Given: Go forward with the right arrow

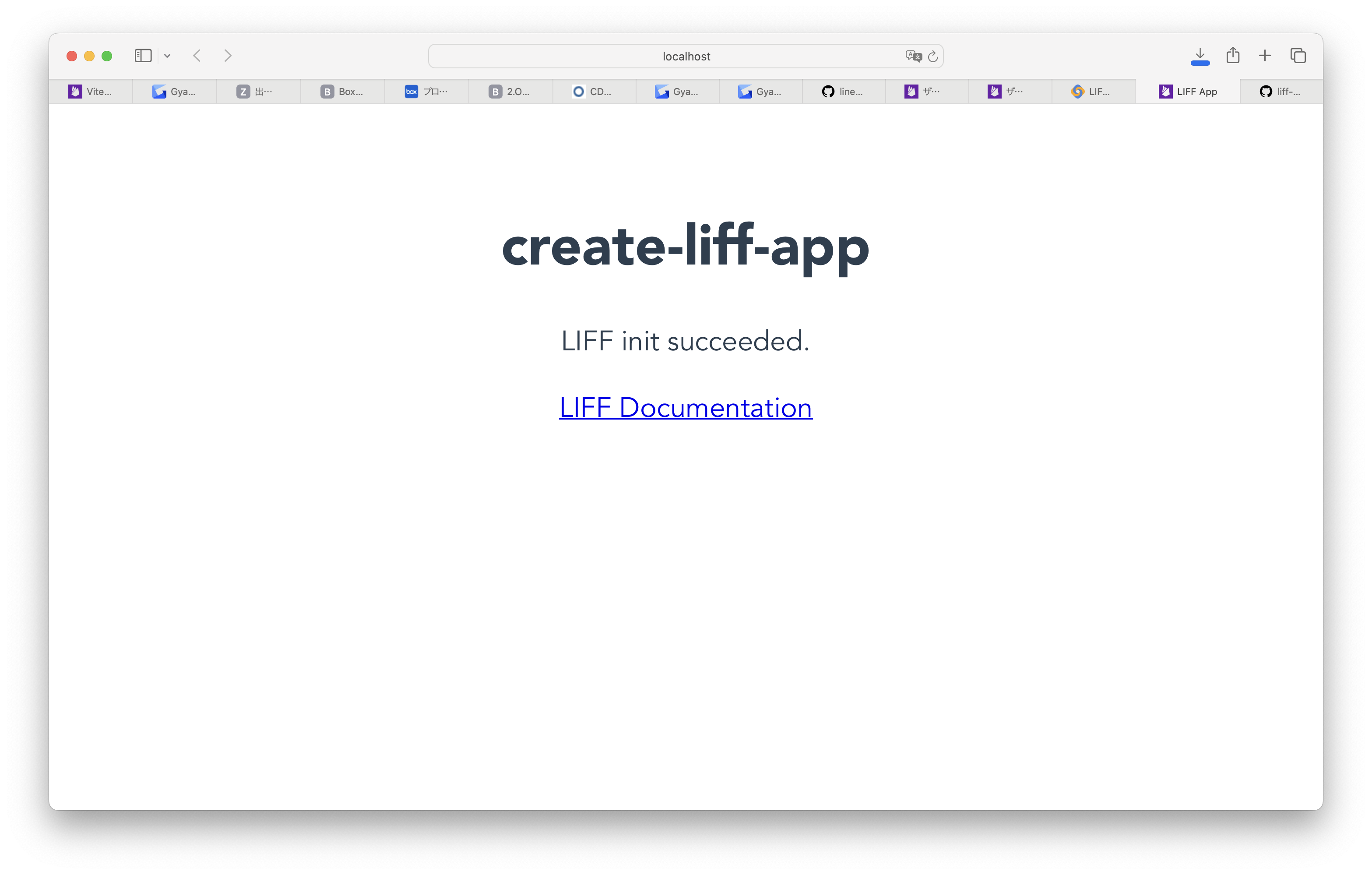Looking at the screenshot, I should pos(228,56).
